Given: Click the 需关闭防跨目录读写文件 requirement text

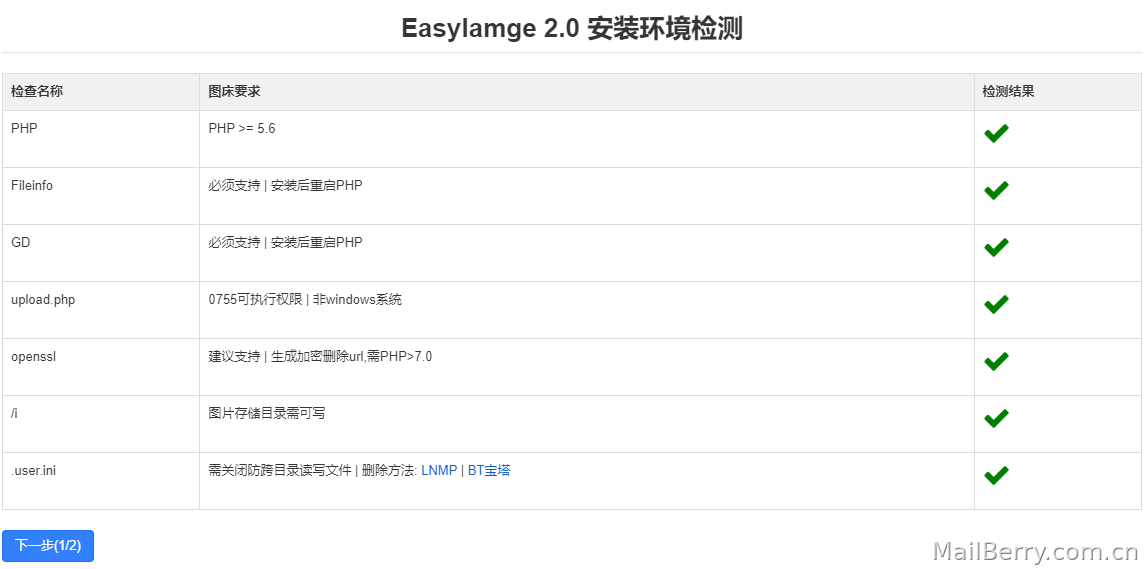Looking at the screenshot, I should [x=280, y=470].
